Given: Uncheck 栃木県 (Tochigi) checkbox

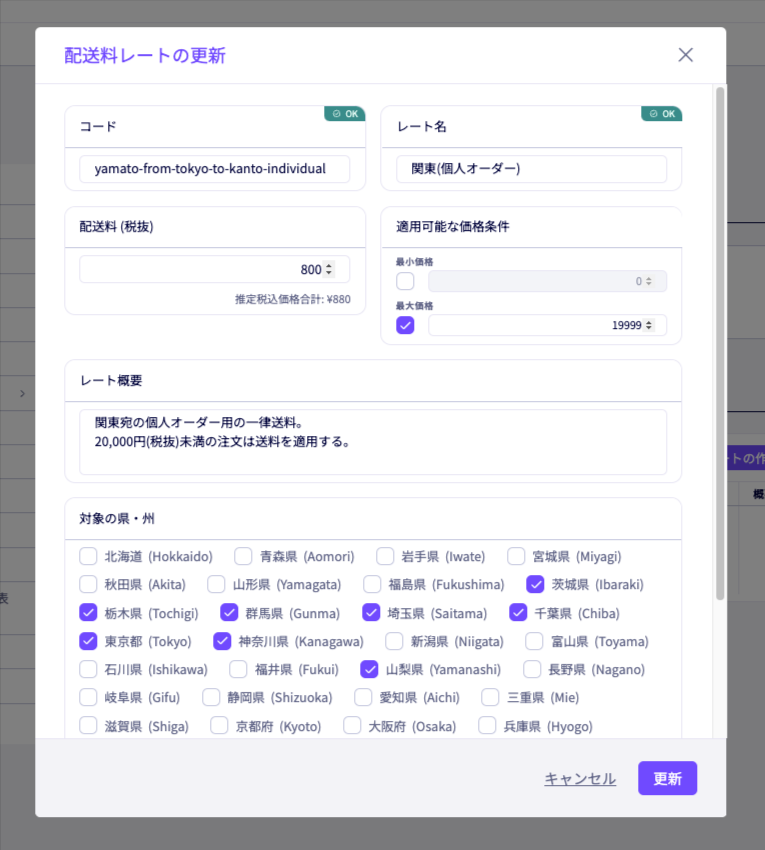Looking at the screenshot, I should click(88, 613).
